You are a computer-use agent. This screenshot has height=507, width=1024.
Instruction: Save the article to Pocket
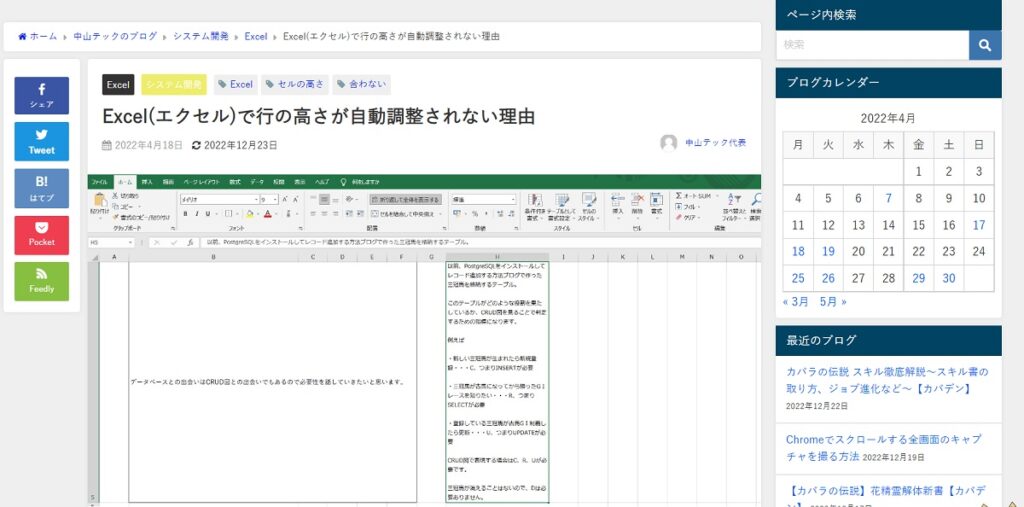coord(42,234)
